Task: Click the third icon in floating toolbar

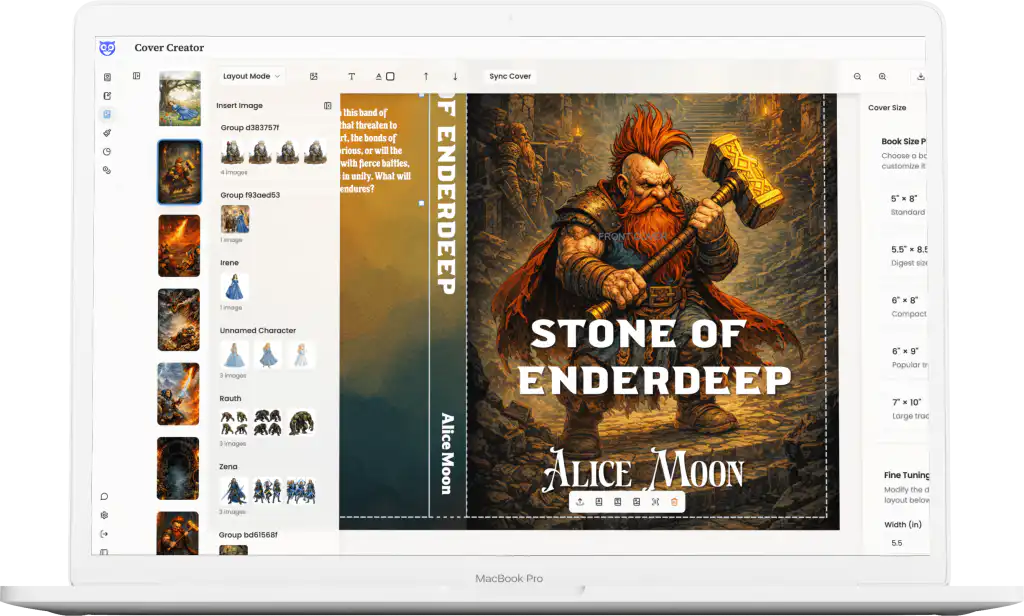Action: coord(618,502)
